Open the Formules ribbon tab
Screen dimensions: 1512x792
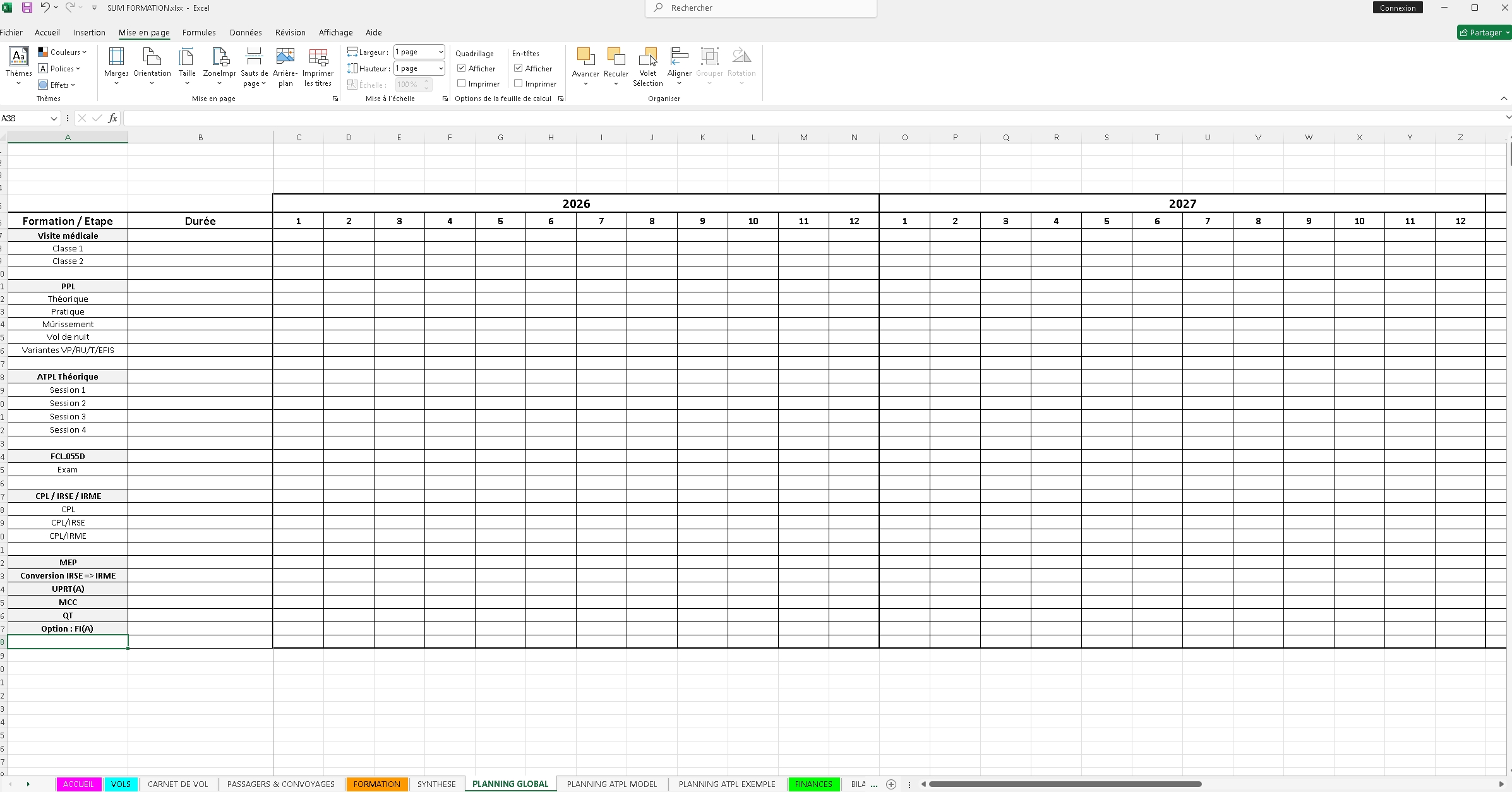coord(199,32)
